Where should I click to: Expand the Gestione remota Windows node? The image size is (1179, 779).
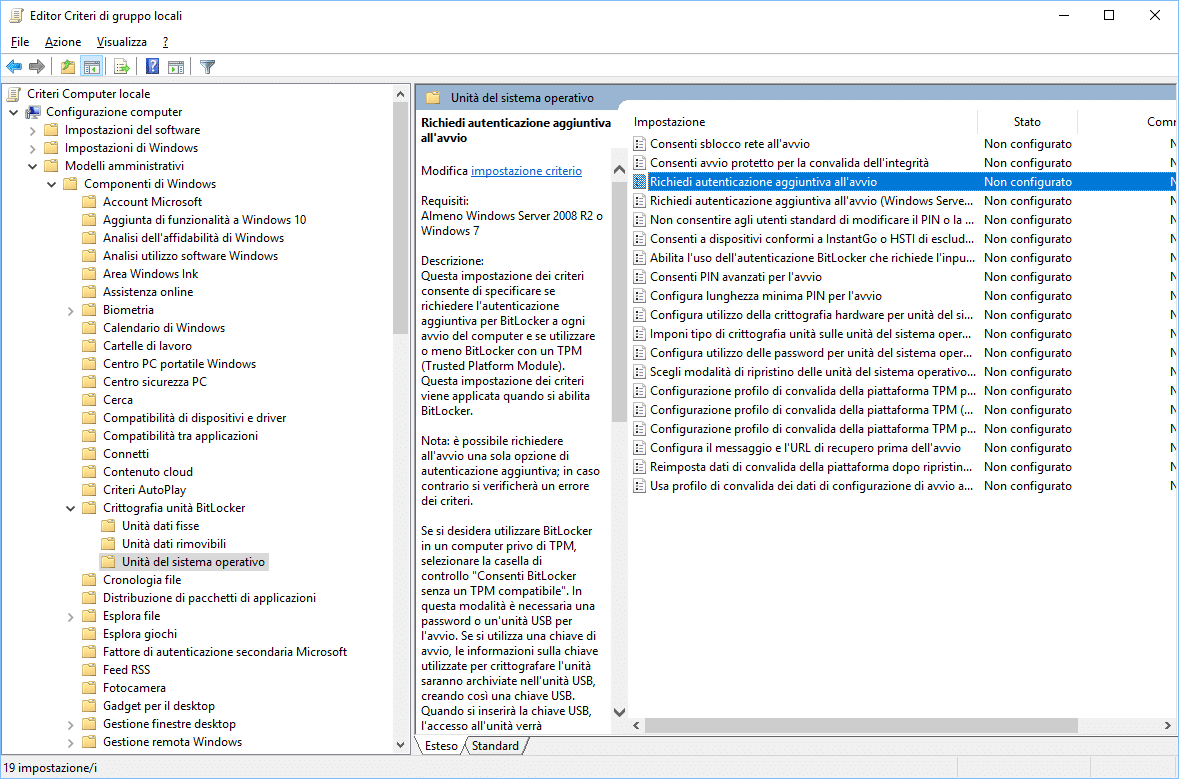[71, 743]
